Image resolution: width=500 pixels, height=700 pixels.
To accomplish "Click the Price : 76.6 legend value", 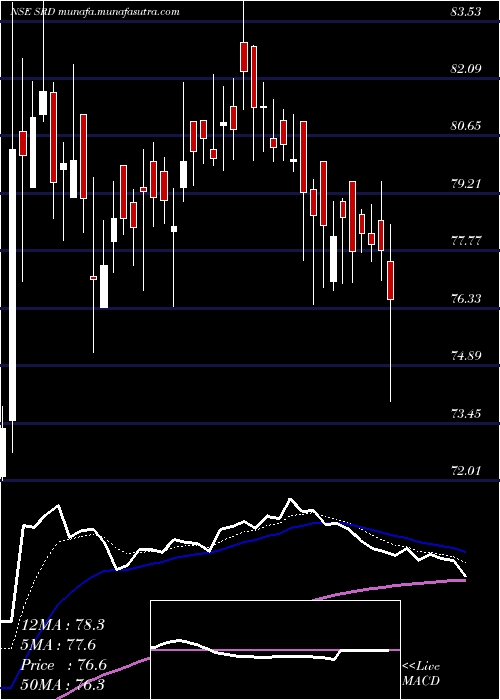I will pos(64,665).
